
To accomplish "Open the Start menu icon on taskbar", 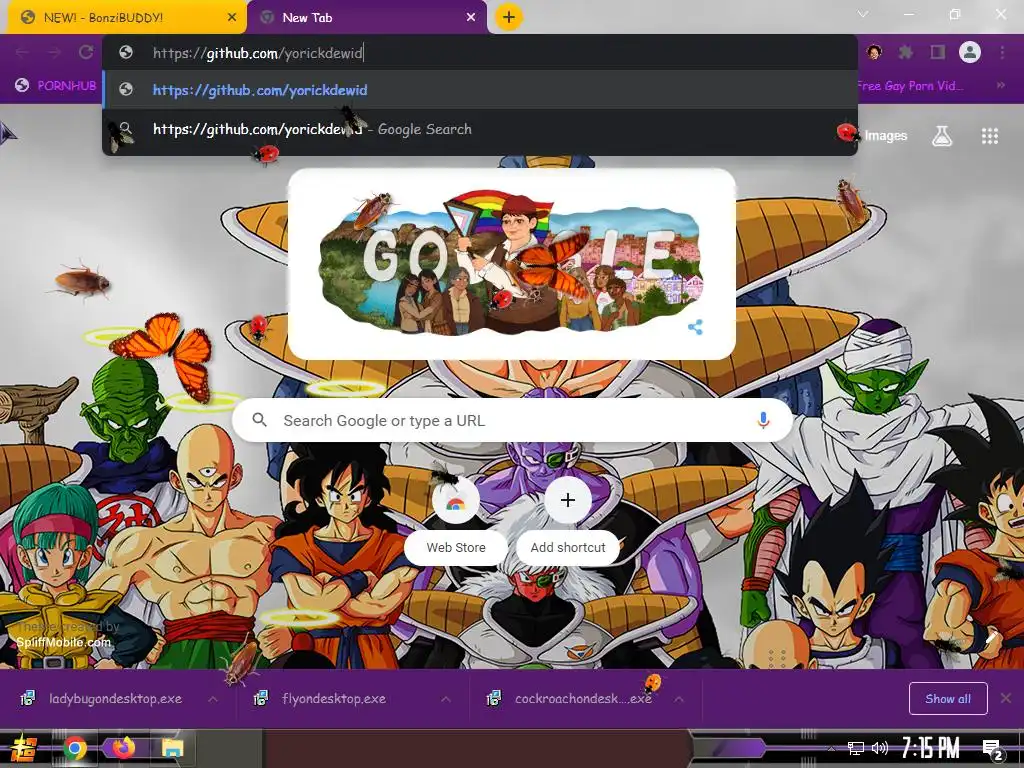I will click(x=24, y=748).
